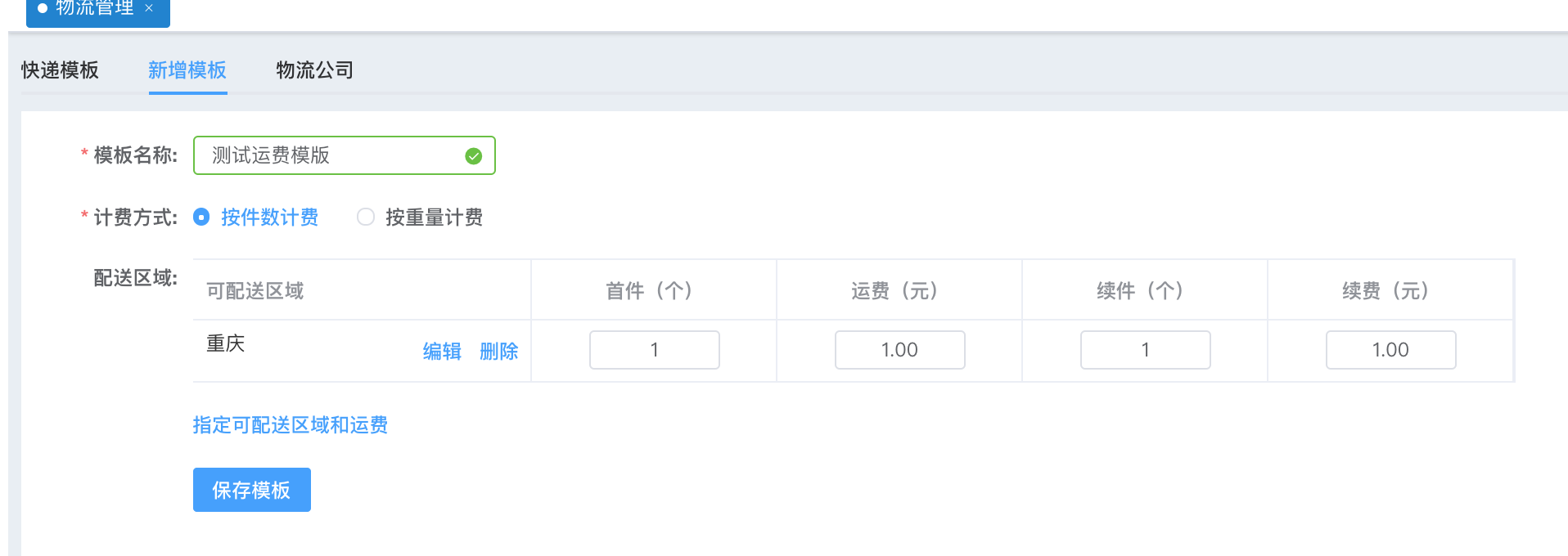The width and height of the screenshot is (1568, 556).
Task: Click the green validation checkmark icon
Action: [473, 156]
